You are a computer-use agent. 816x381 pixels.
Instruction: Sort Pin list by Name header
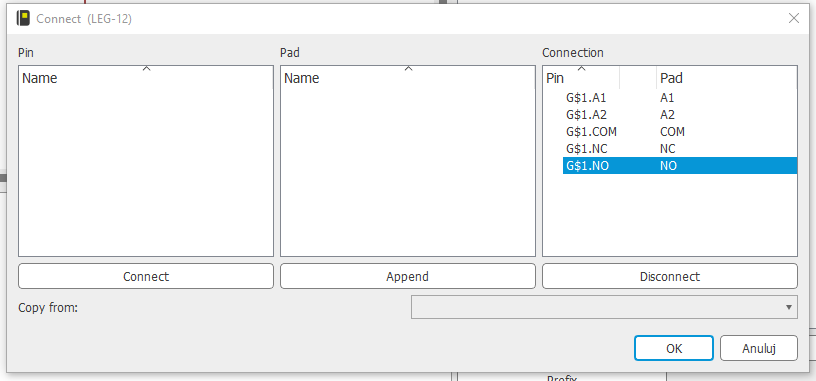click(x=146, y=78)
